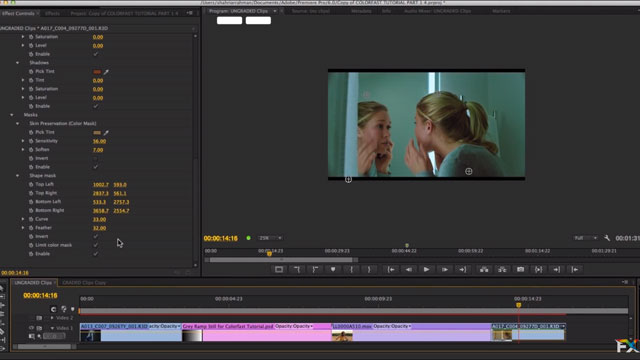The image size is (640, 360).
Task: Click the Program monitor zoom scroll bar
Action: tap(281, 260)
